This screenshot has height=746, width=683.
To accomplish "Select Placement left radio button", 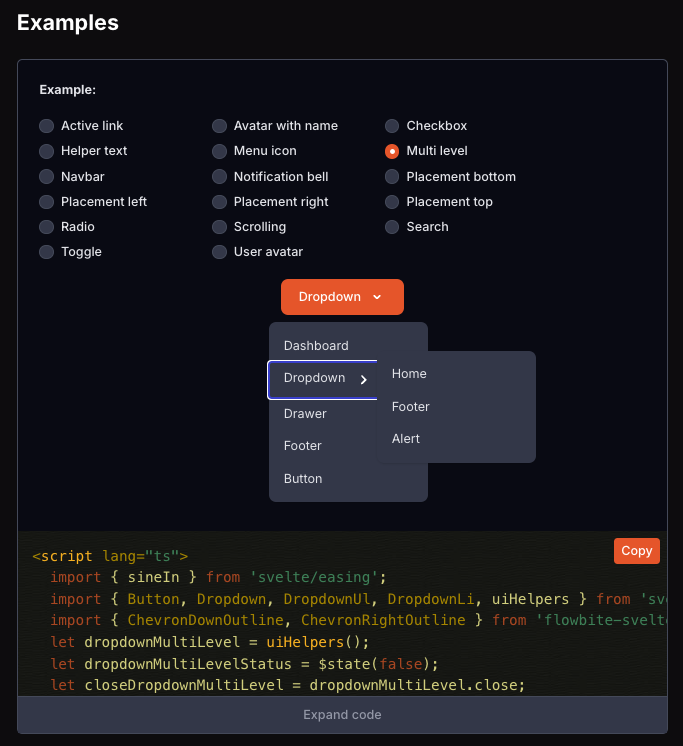I will coord(47,202).
